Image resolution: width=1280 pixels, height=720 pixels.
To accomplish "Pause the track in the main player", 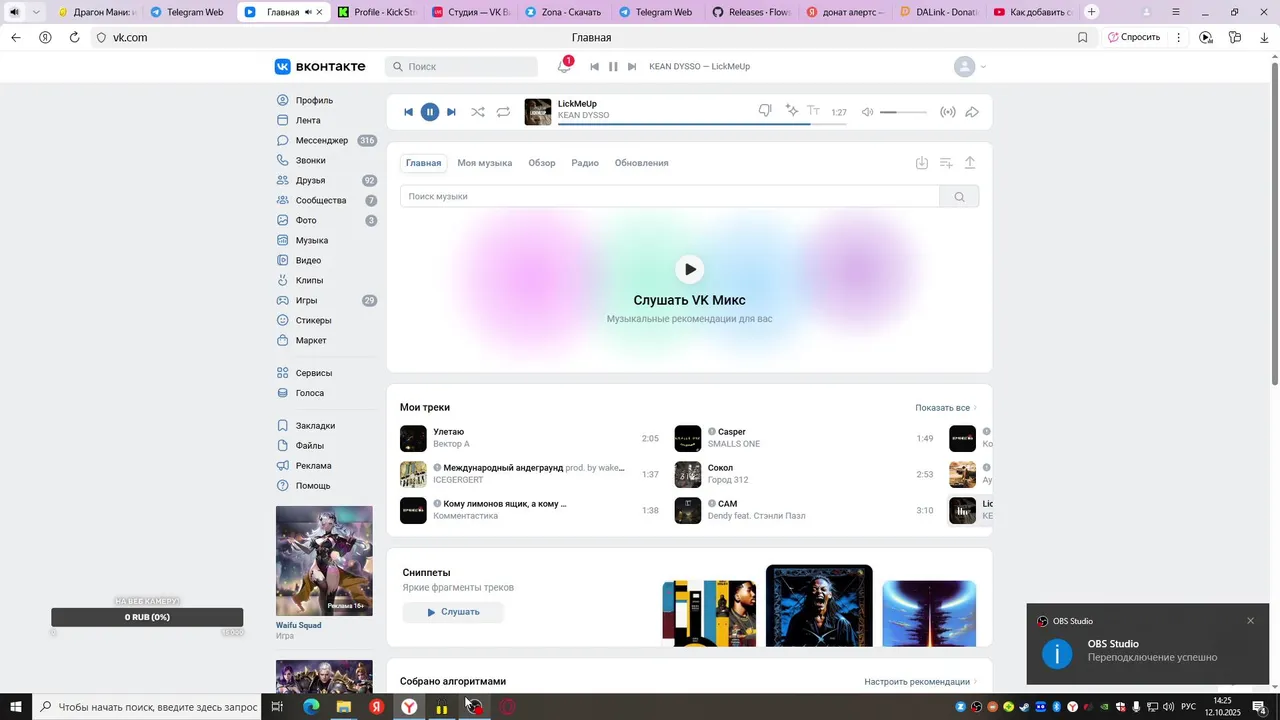I will coord(430,112).
